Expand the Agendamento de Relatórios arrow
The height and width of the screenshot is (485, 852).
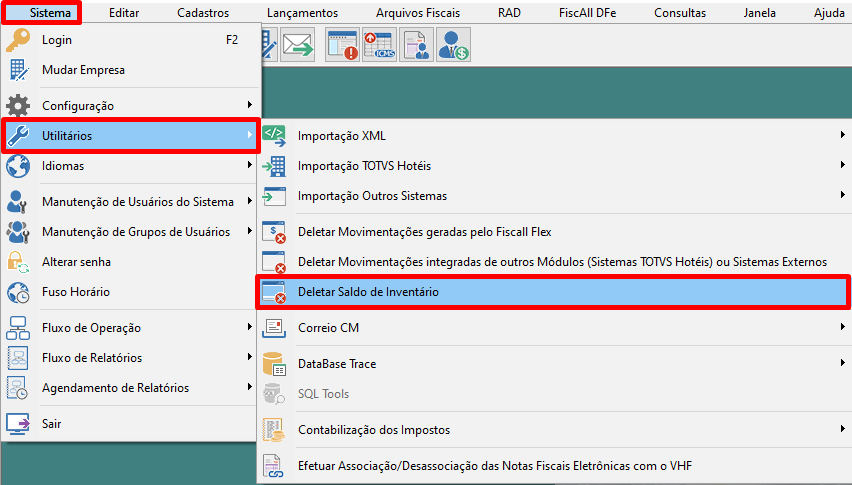point(249,387)
